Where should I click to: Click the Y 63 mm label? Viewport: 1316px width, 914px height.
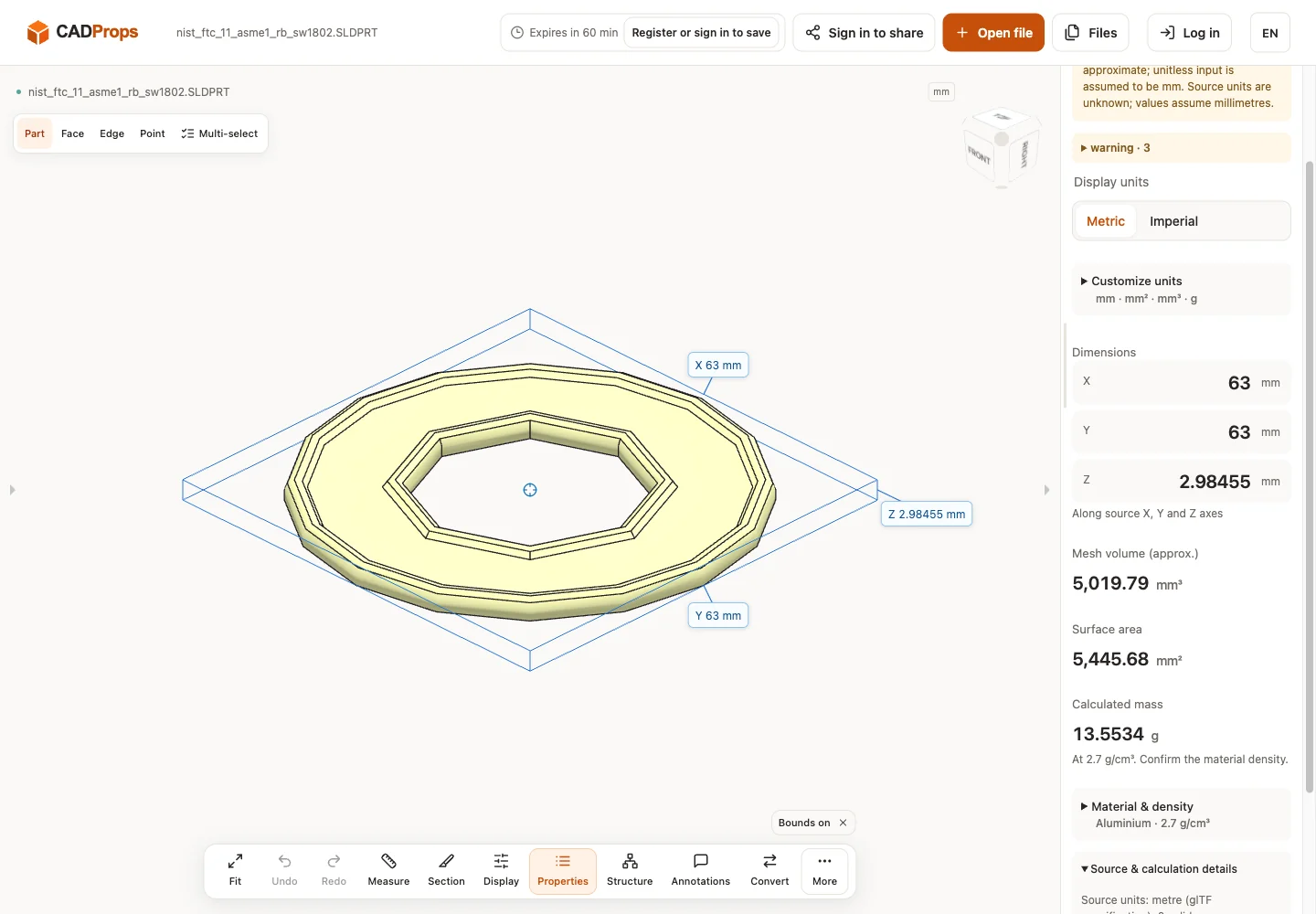coord(718,616)
